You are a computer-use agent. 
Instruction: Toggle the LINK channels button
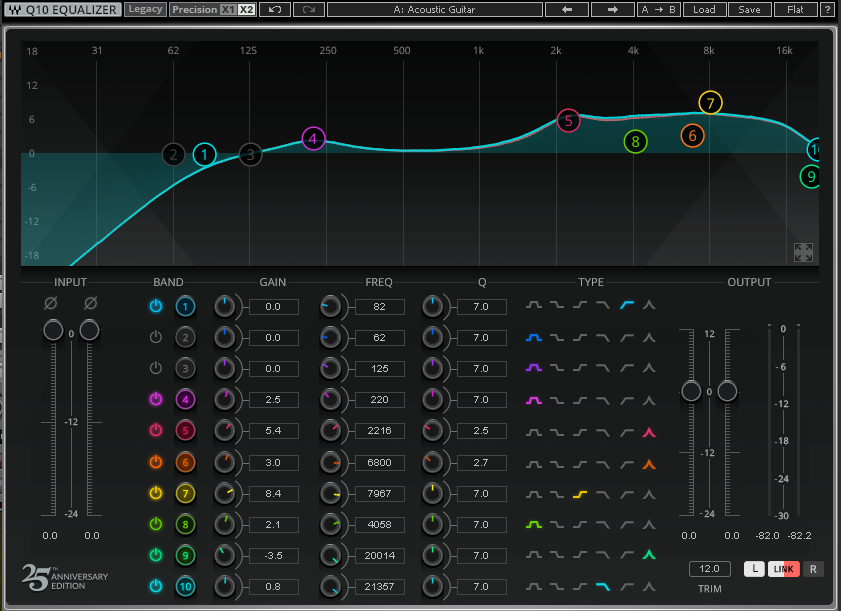pyautogui.click(x=784, y=569)
